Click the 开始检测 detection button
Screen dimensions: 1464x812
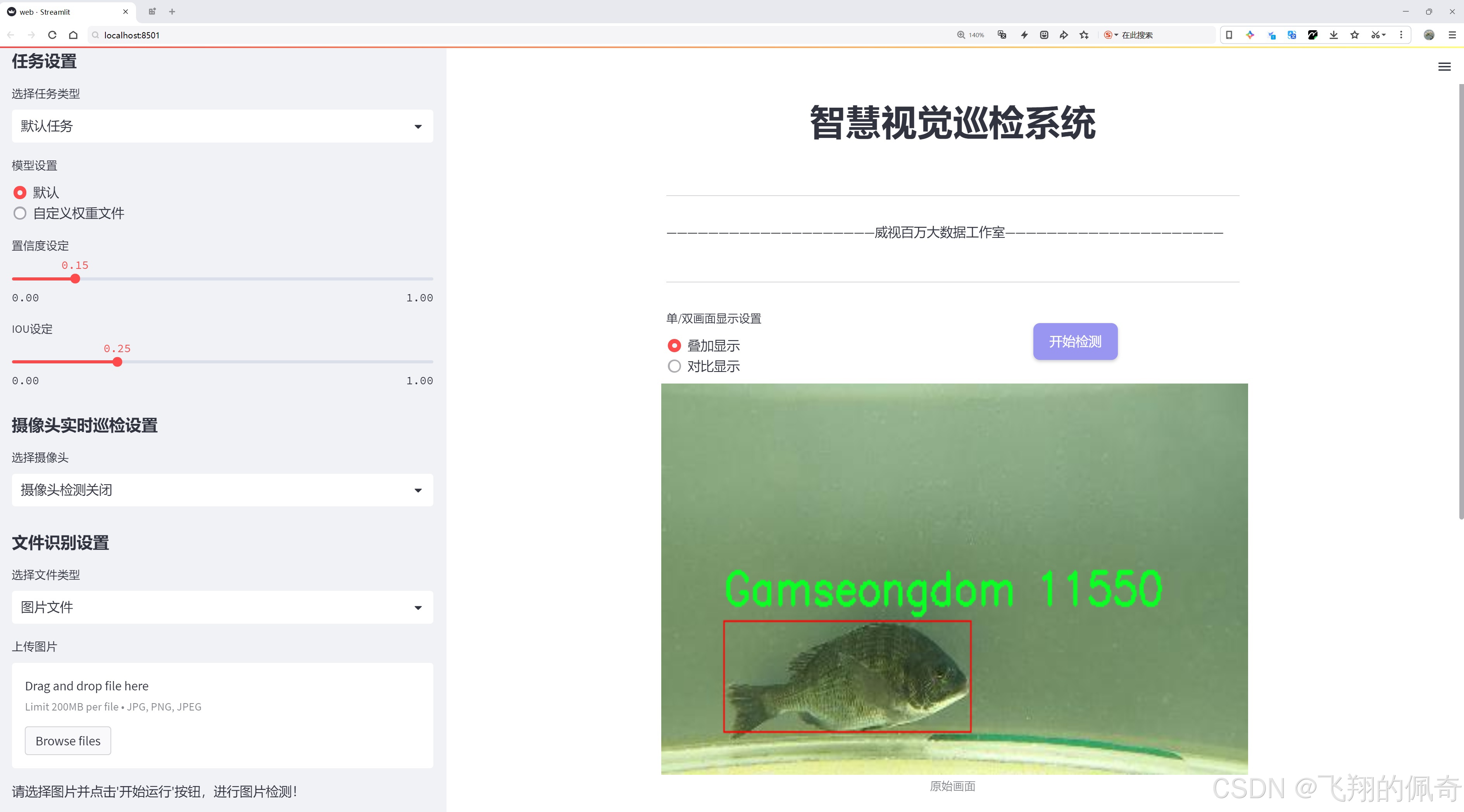tap(1074, 341)
